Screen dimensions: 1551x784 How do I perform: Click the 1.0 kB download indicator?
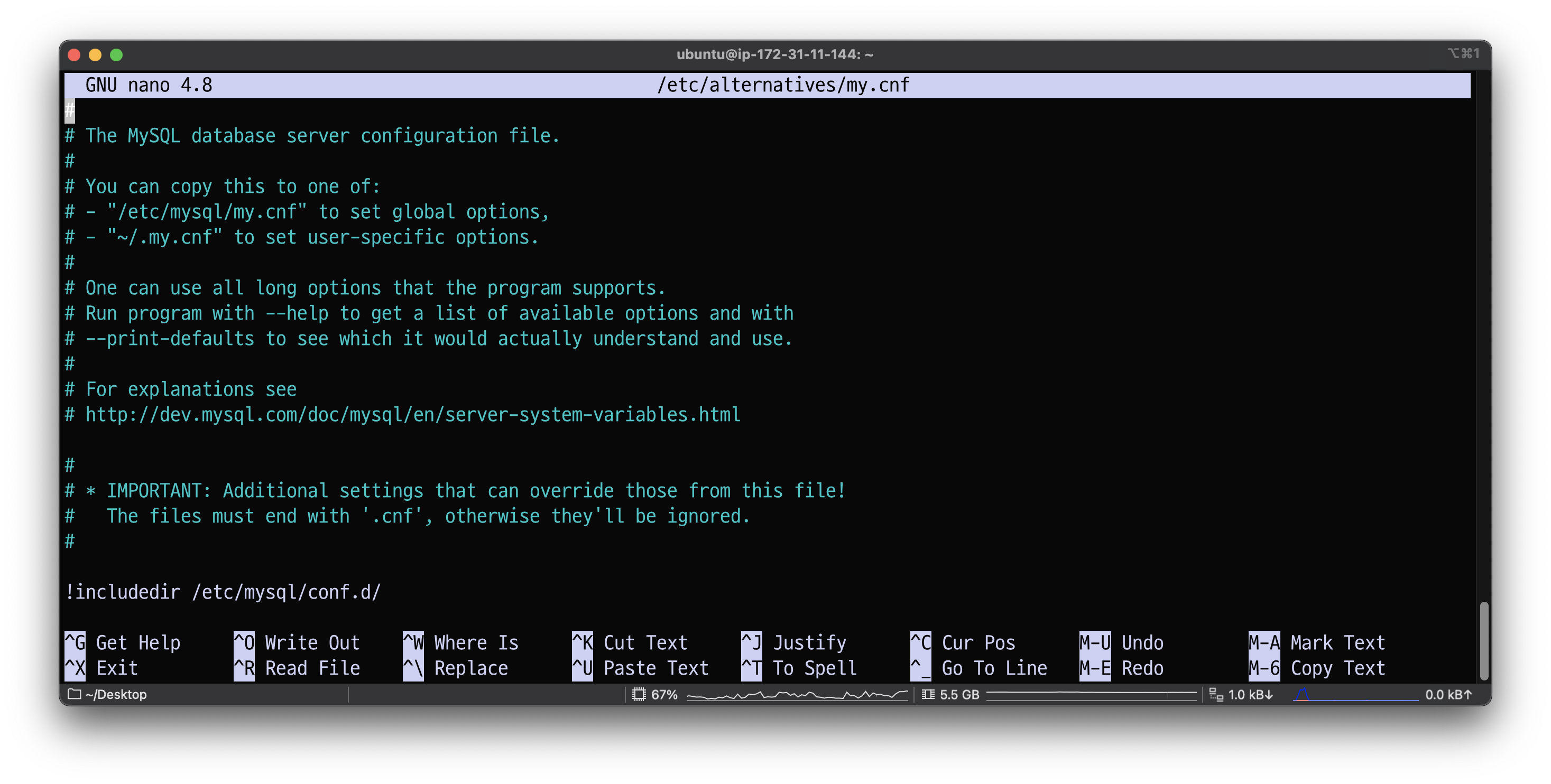pyautogui.click(x=1251, y=694)
